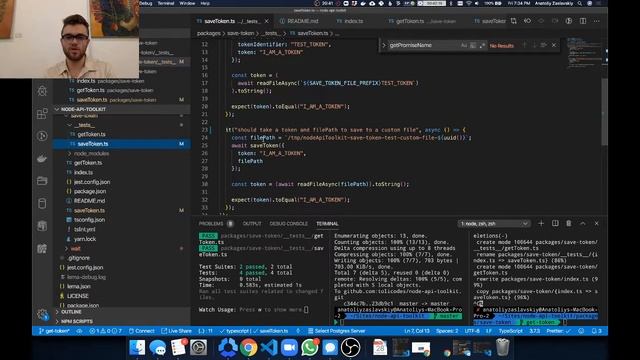
Task: Open the database cylinder view in activity bar
Action: (42, 203)
